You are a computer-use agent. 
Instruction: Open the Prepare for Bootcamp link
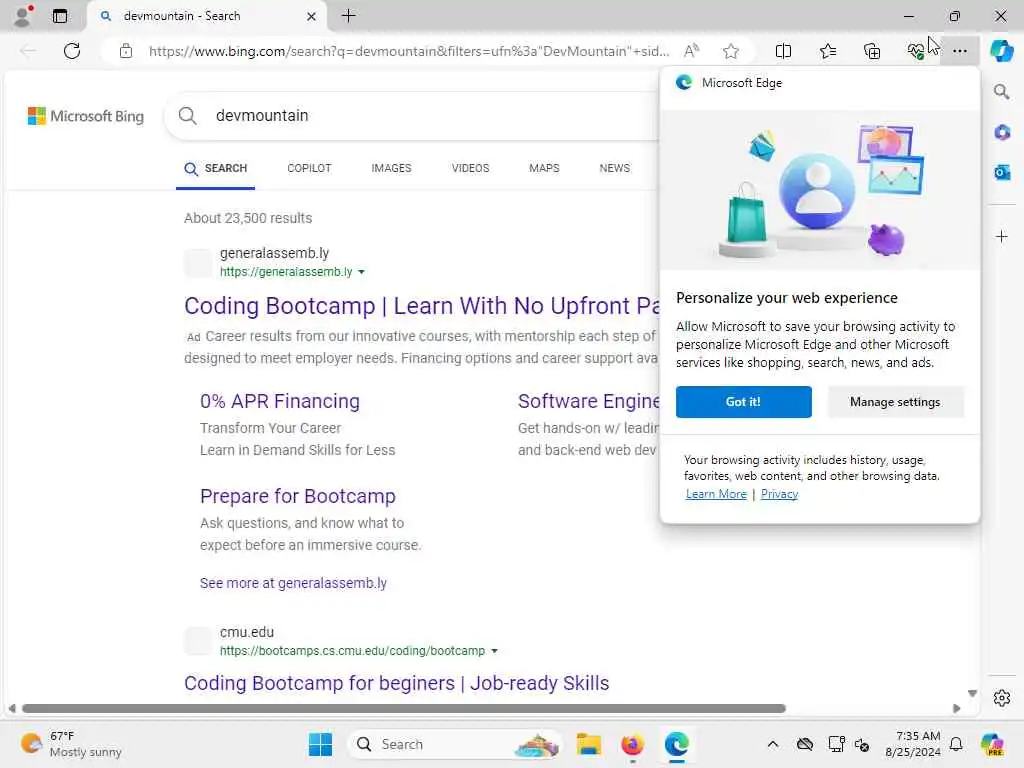298,496
